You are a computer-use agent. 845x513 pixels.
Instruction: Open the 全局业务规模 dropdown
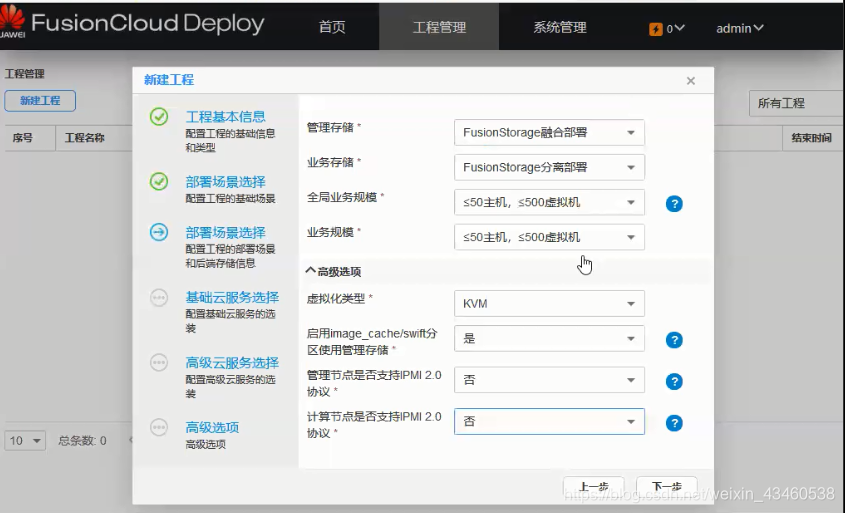tap(549, 203)
